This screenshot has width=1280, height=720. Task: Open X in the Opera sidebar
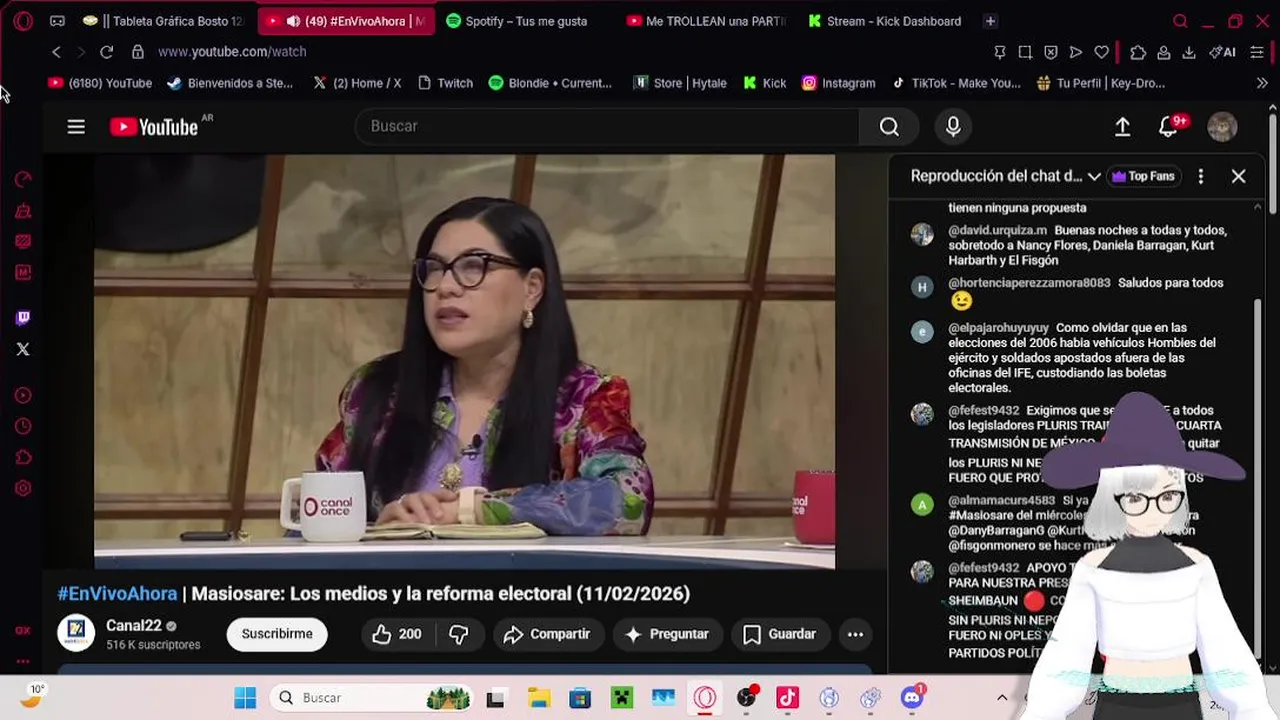tap(23, 349)
